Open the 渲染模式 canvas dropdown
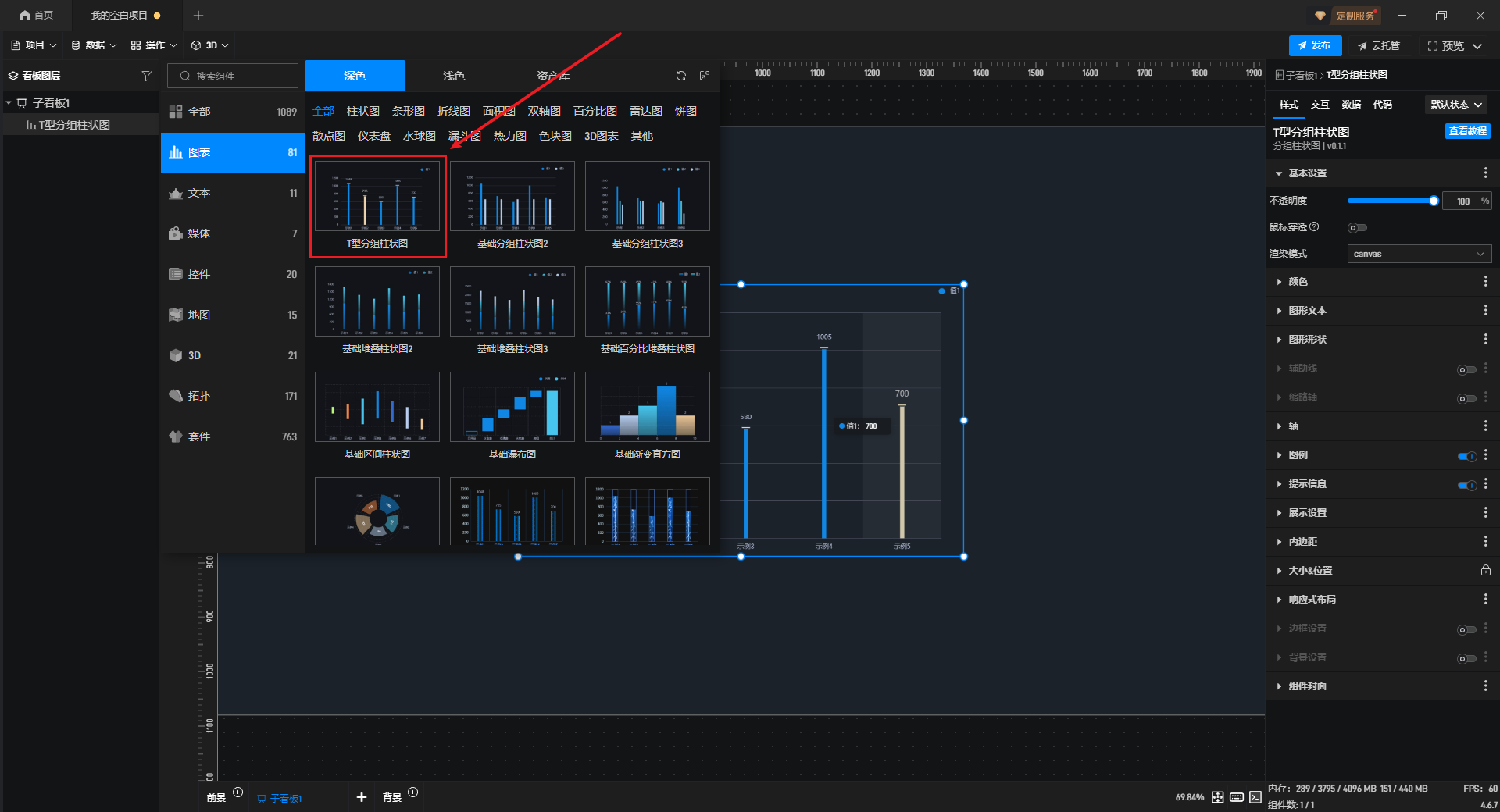Viewport: 1500px width, 812px height. (x=1419, y=254)
